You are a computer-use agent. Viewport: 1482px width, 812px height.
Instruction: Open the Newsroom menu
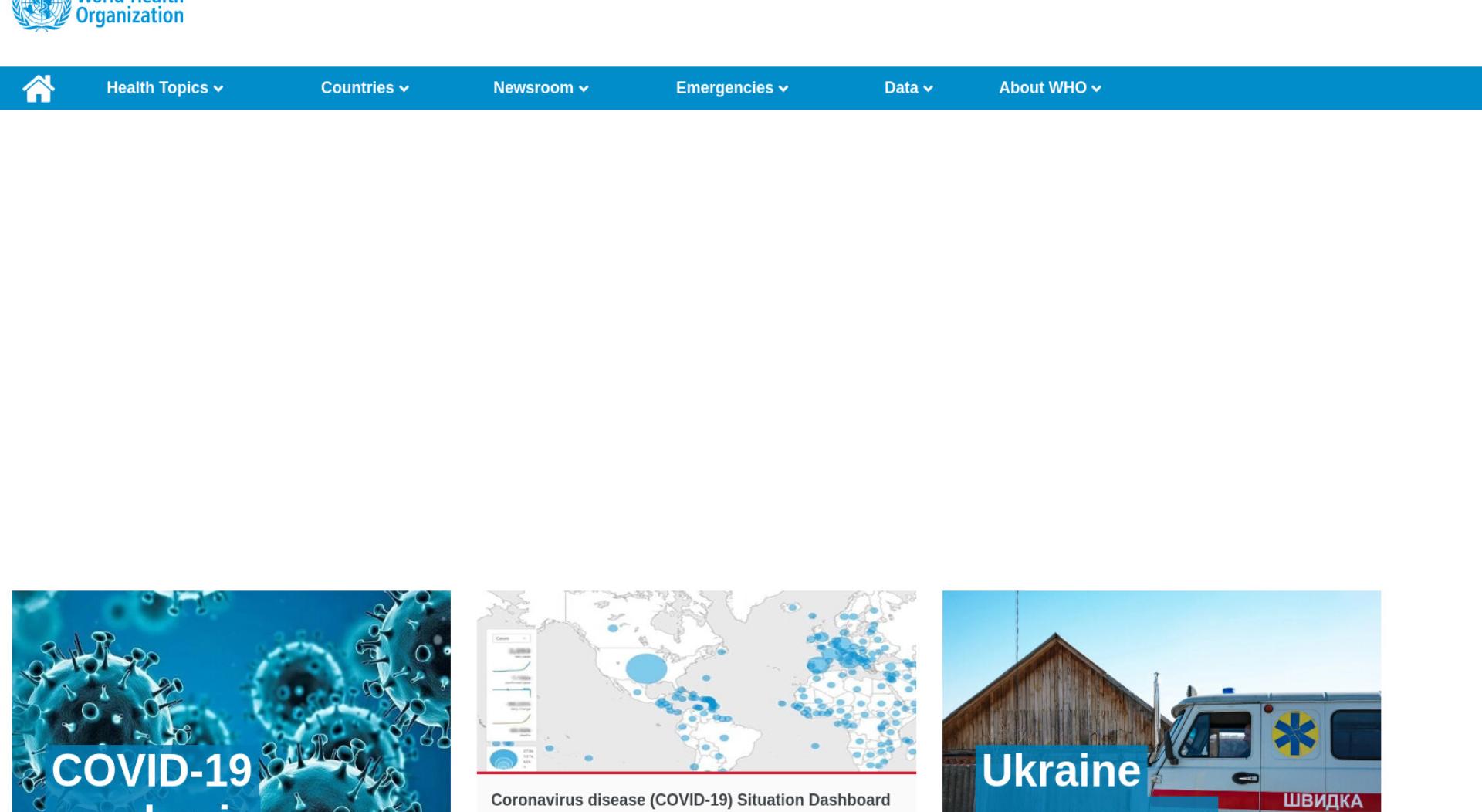pyautogui.click(x=540, y=88)
